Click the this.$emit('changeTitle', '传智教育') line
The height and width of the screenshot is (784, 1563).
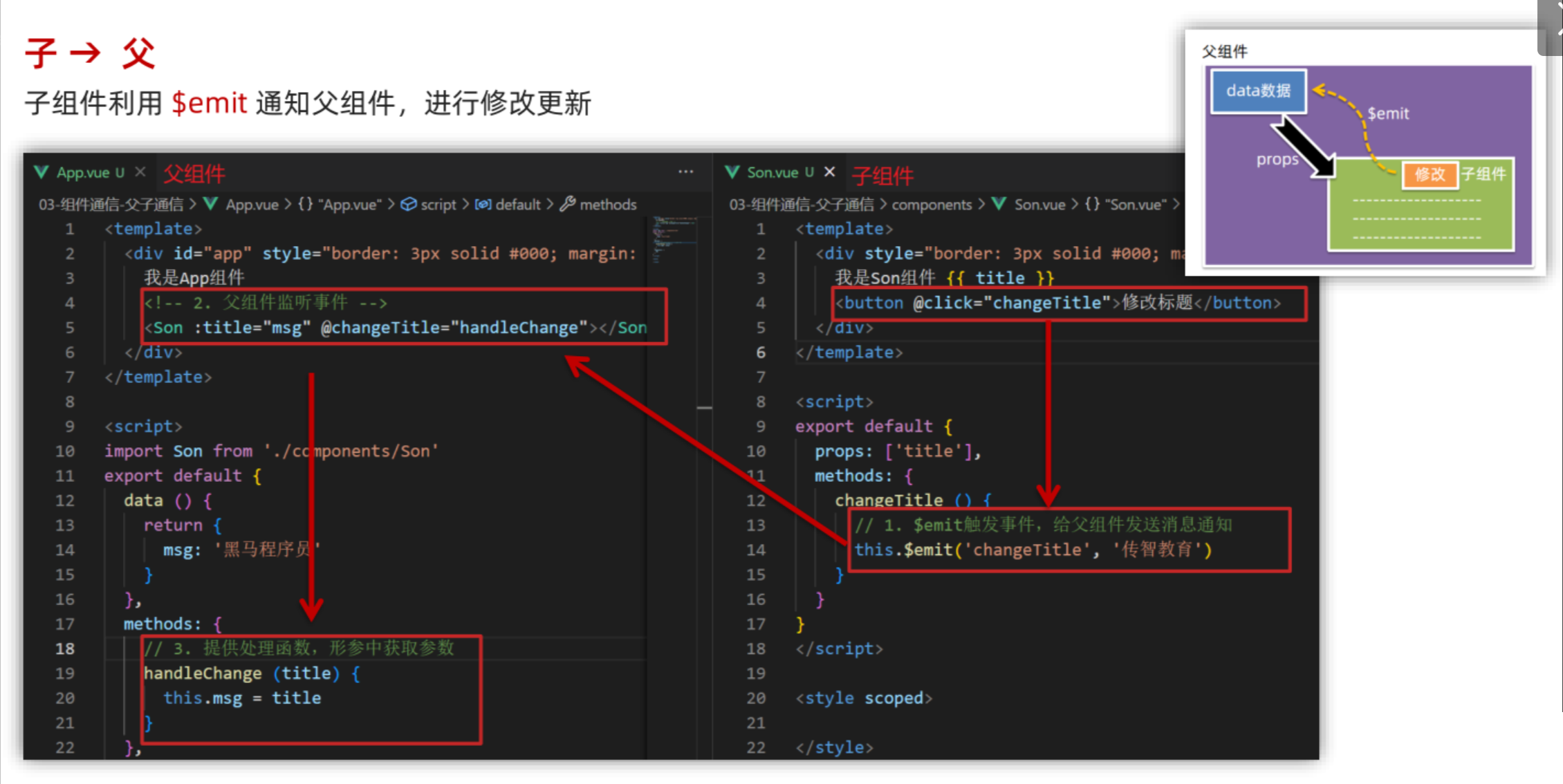1033,550
